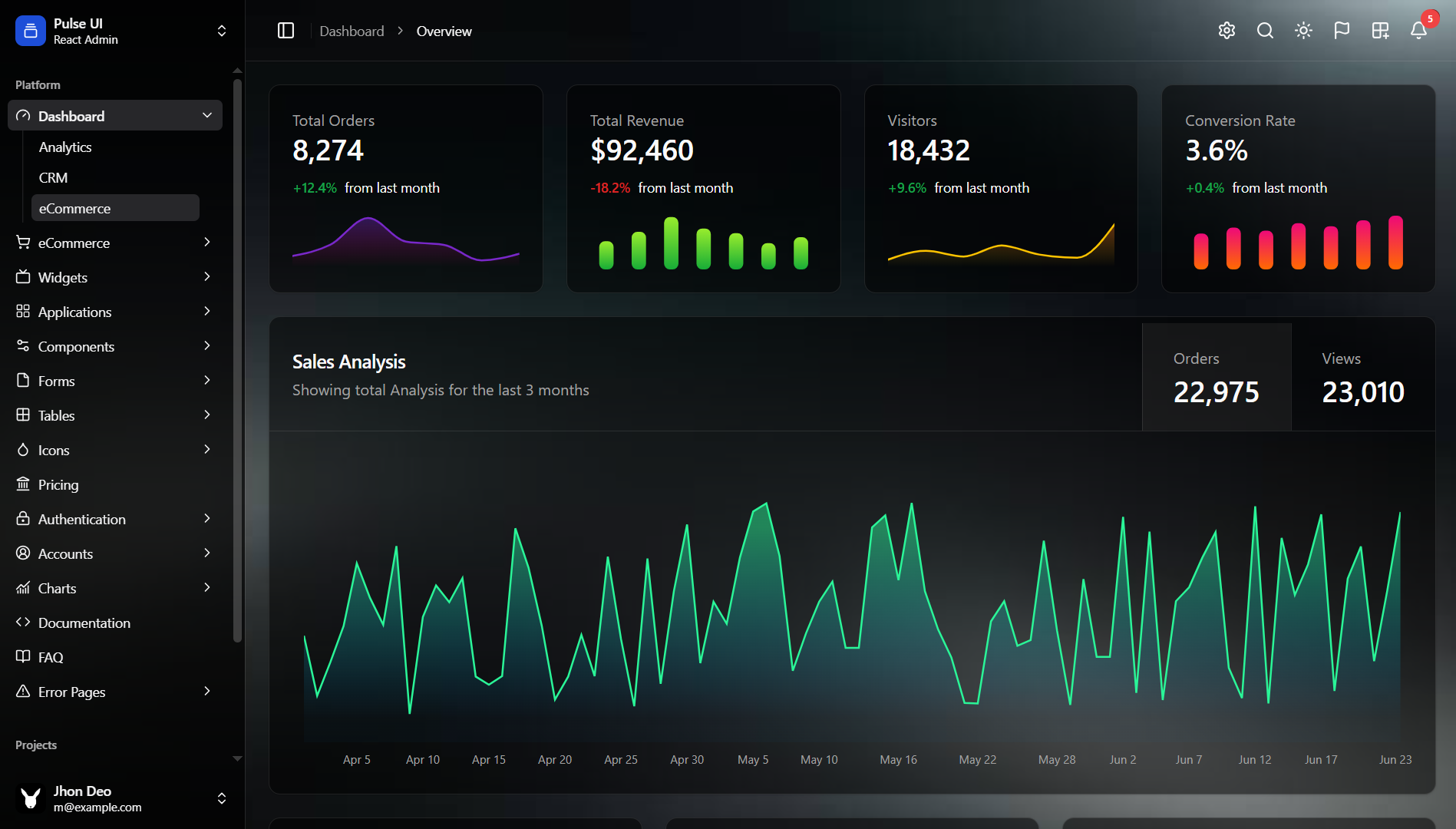Click the Applications grid icon
1456x829 pixels.
click(x=23, y=311)
